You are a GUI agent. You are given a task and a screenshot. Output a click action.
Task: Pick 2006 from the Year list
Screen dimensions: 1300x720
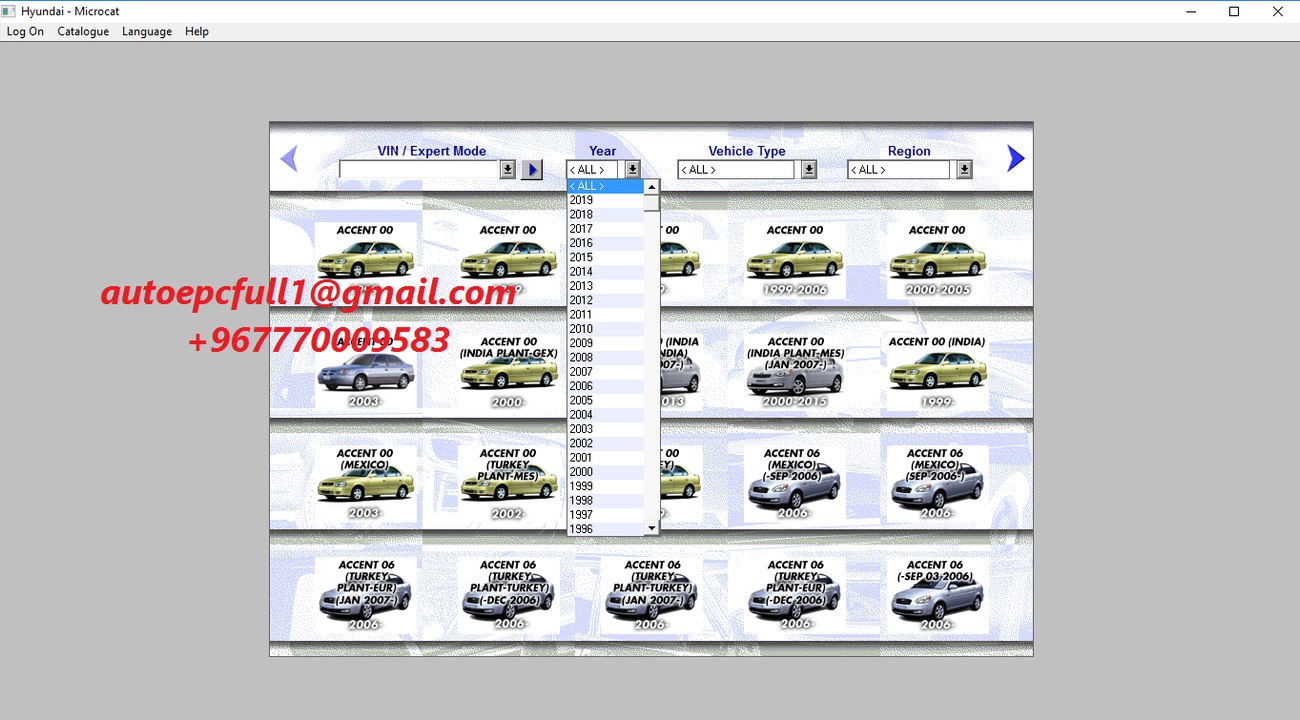pyautogui.click(x=605, y=387)
